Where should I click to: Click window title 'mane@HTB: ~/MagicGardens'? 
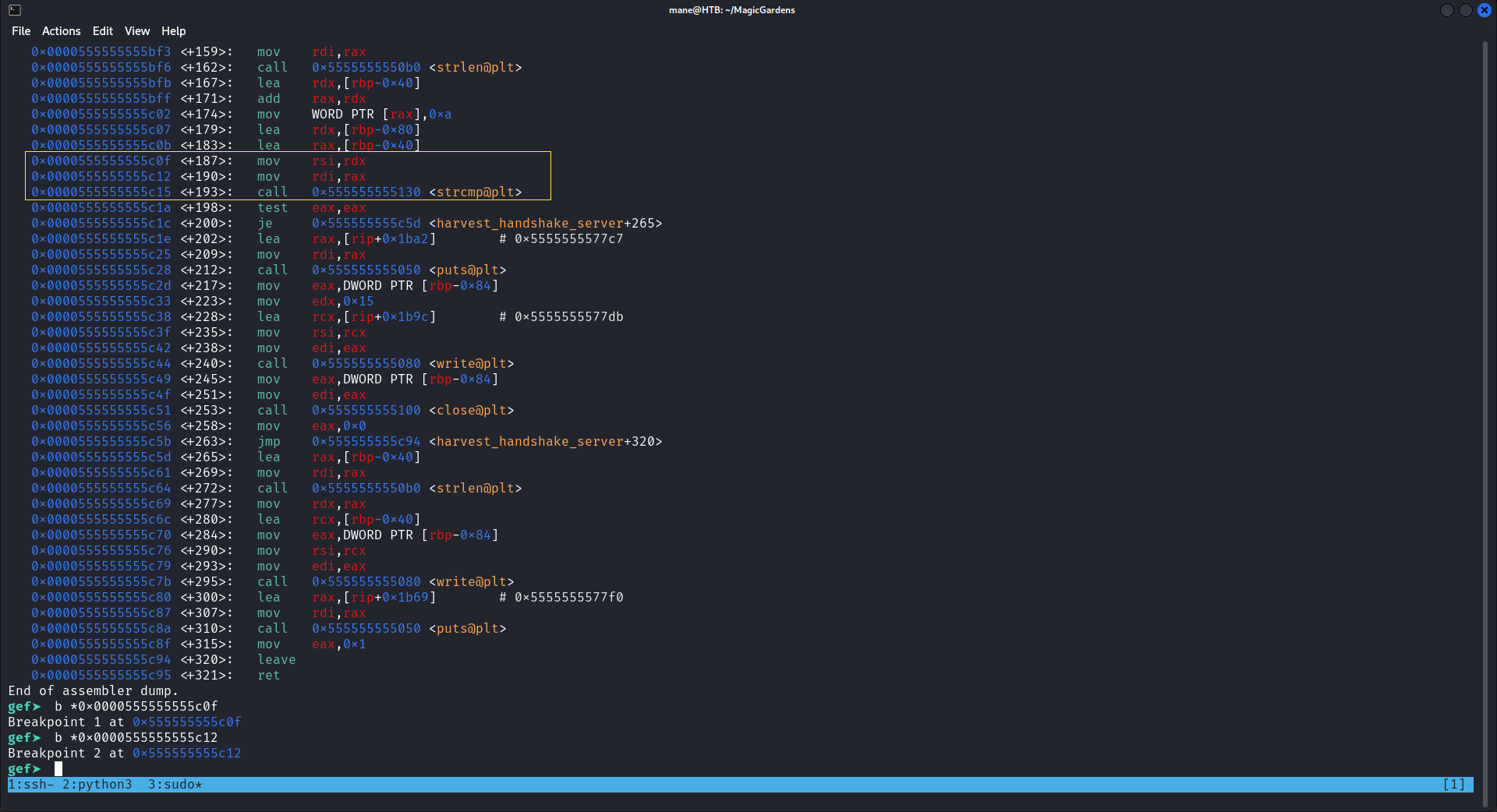(x=732, y=10)
